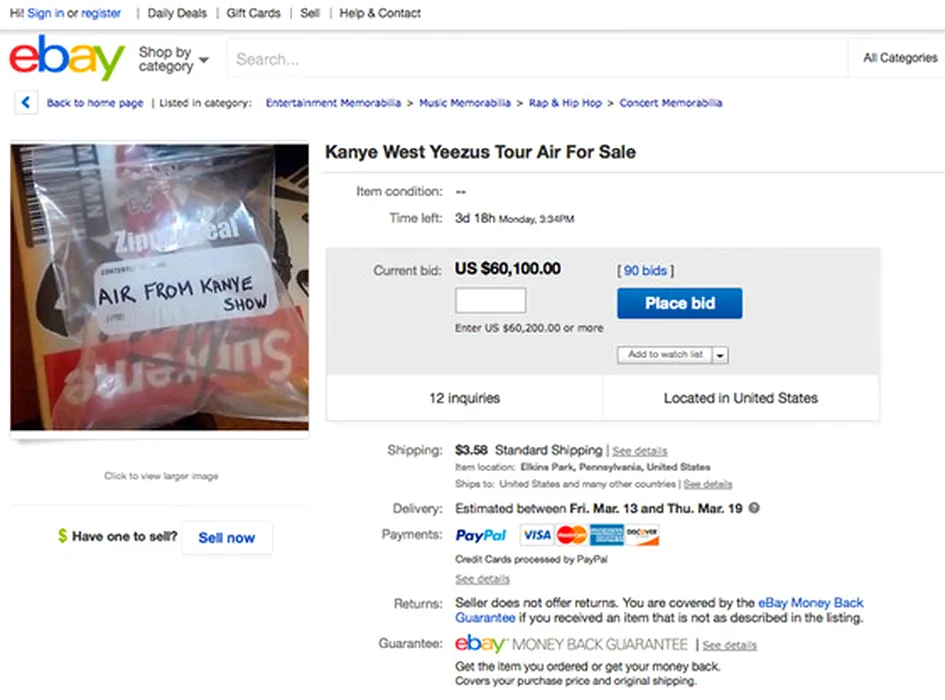This screenshot has width=945, height=700.
Task: Expand the All Categories search filter
Action: point(899,58)
